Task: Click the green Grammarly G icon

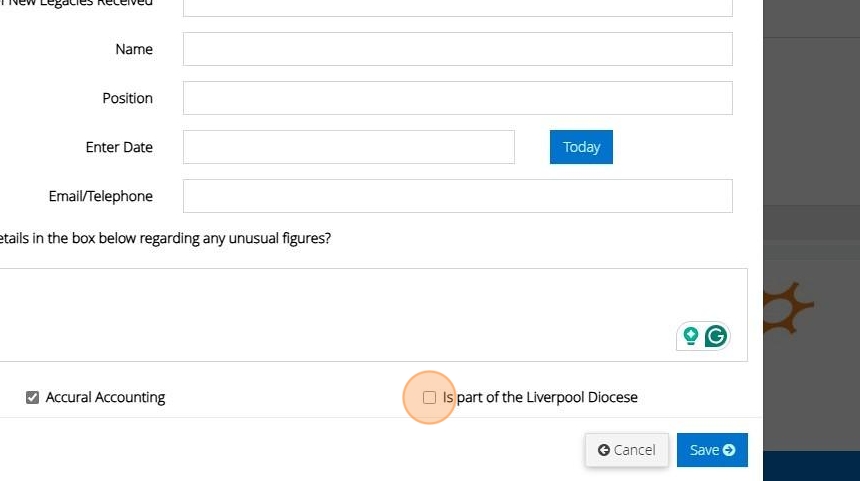Action: pyautogui.click(x=715, y=336)
